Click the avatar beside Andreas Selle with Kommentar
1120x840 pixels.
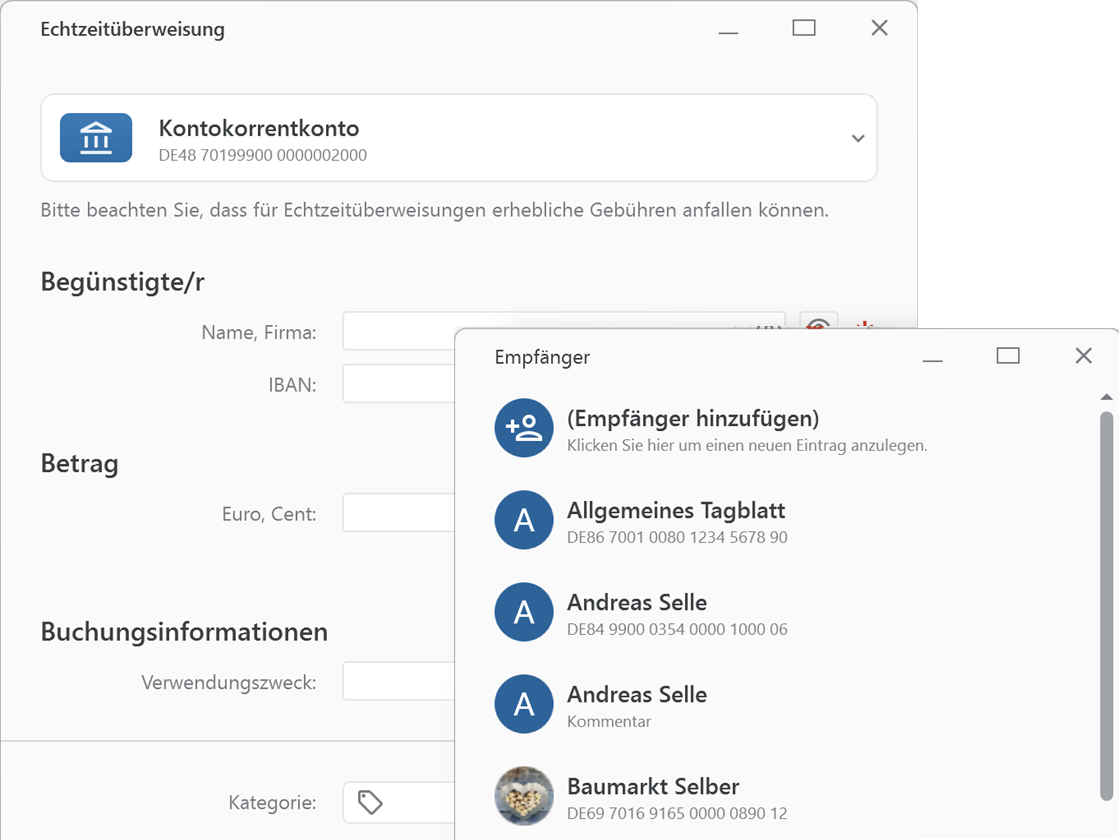(x=523, y=704)
